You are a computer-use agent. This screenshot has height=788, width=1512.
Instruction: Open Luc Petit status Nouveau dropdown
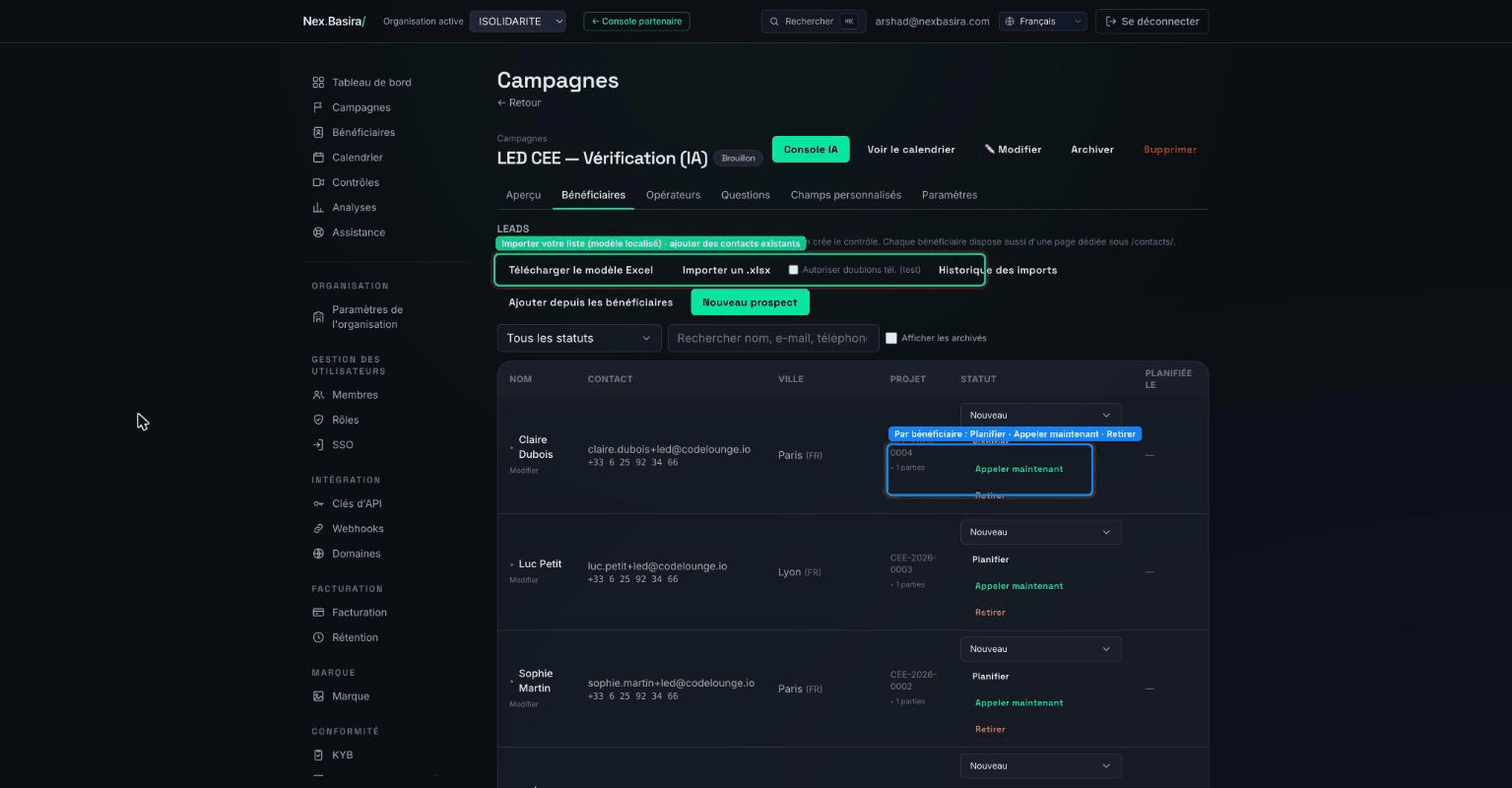(x=1040, y=532)
